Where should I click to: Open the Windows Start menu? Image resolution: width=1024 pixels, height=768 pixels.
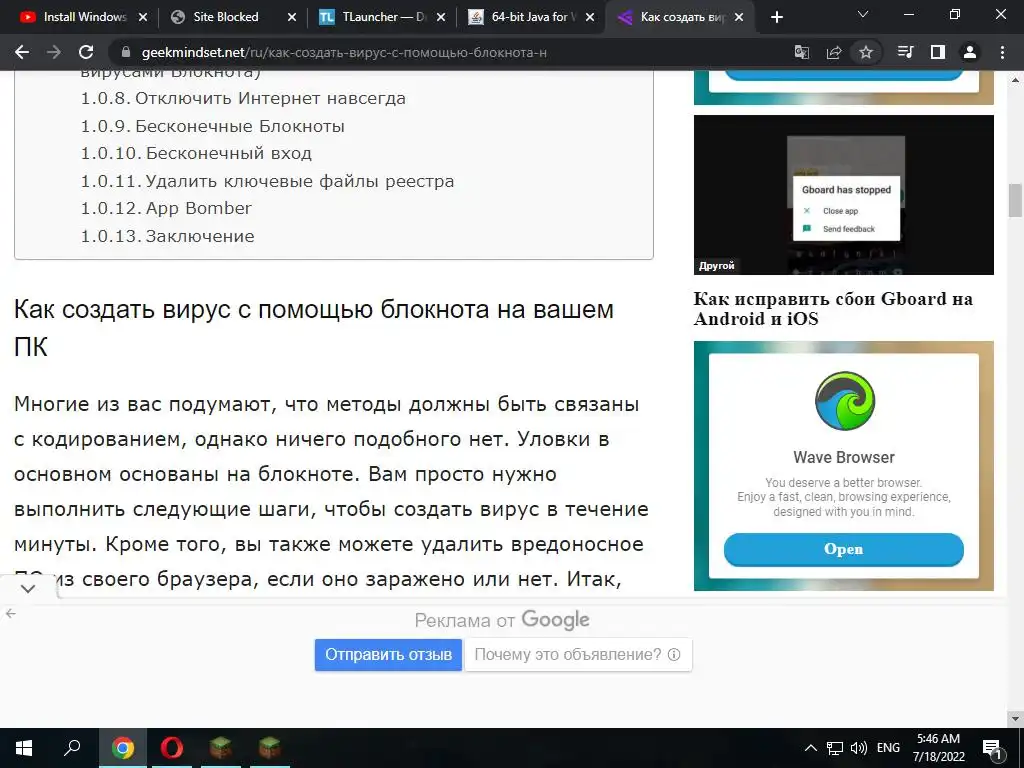click(x=24, y=748)
